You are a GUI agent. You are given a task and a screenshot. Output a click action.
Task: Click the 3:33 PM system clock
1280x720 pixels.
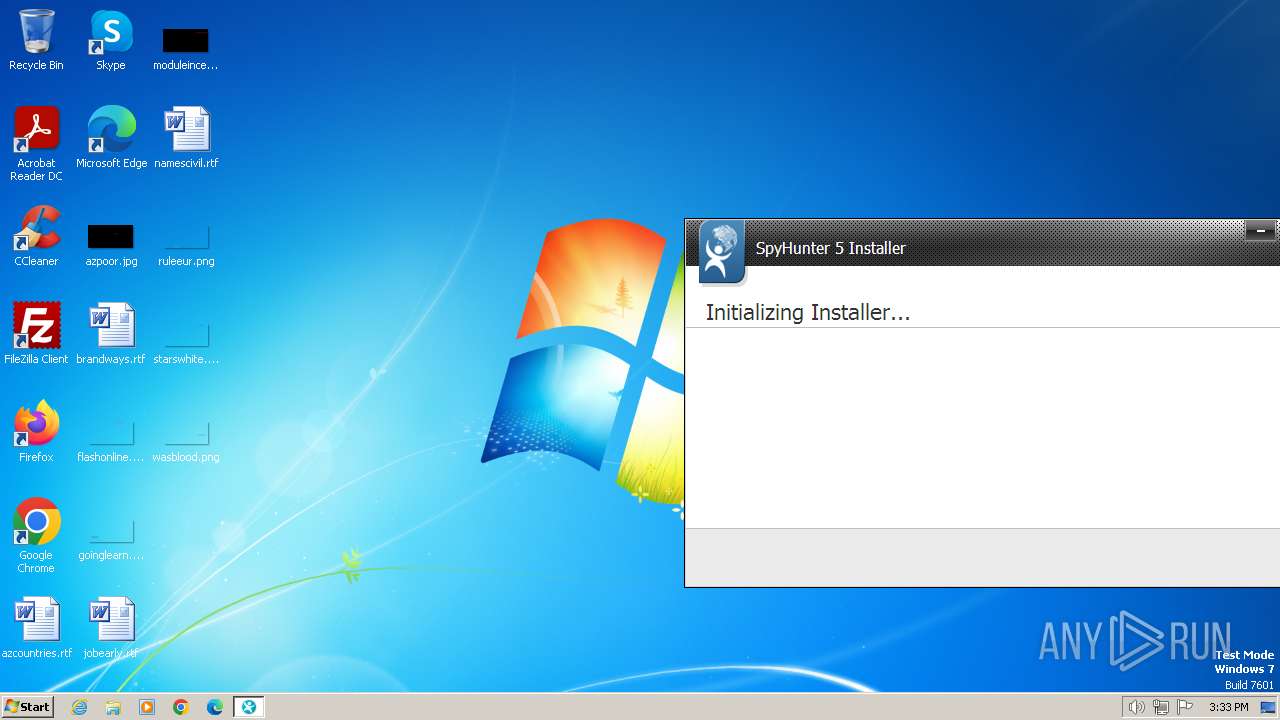pos(1228,707)
